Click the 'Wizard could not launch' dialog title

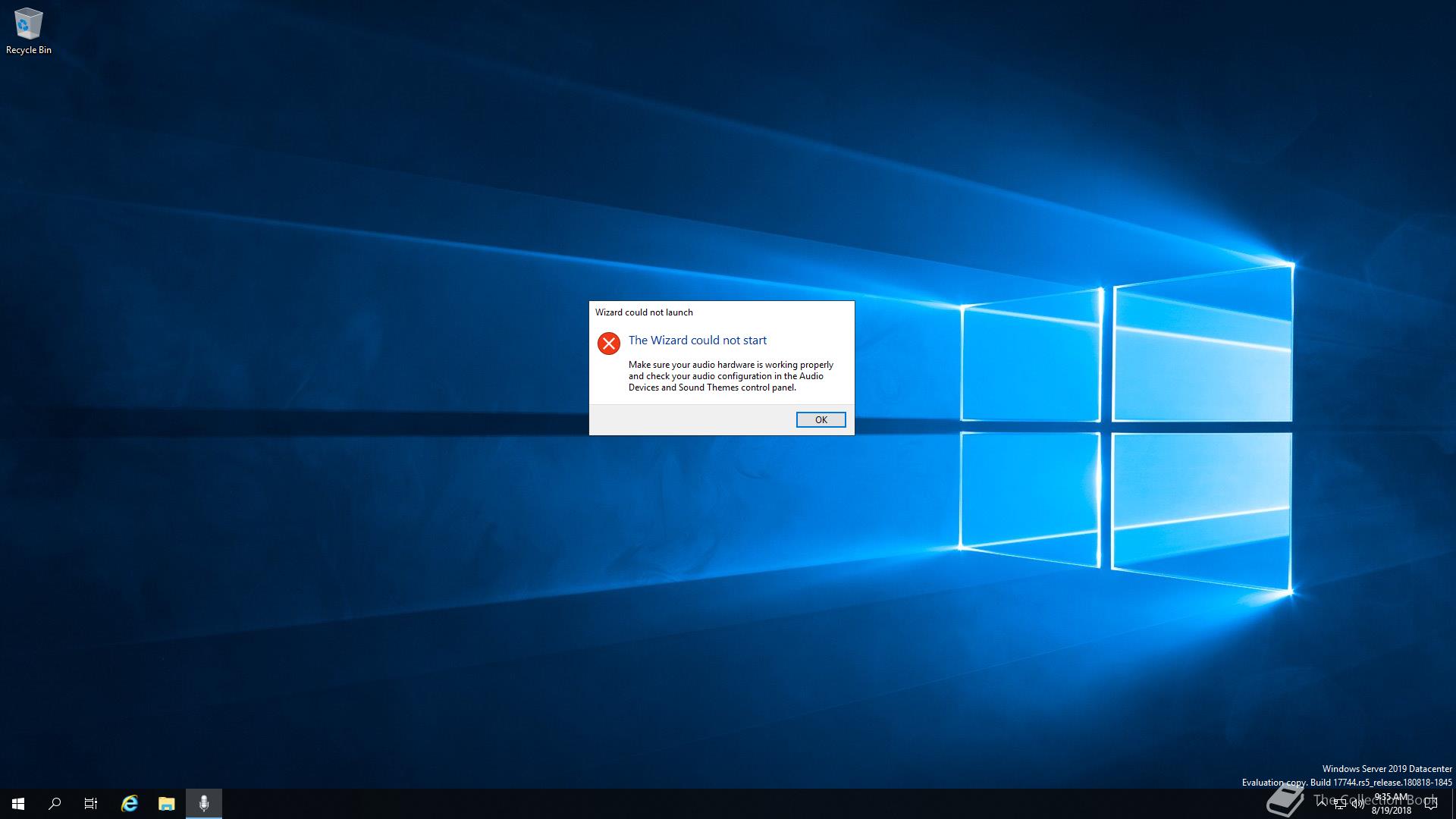click(644, 312)
